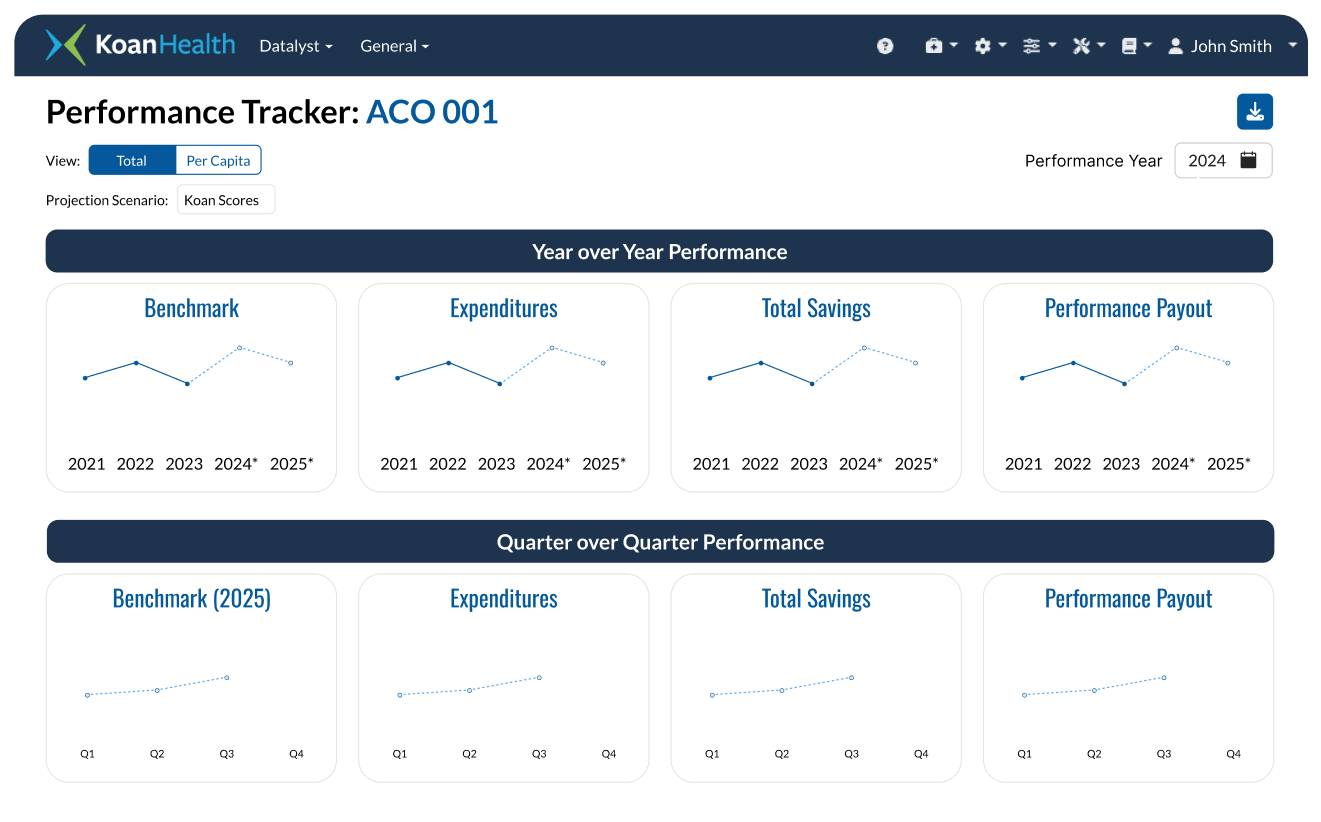Image resolution: width=1321 pixels, height=822 pixels.
Task: Click the medical kit icon in the top bar
Action: tap(934, 45)
